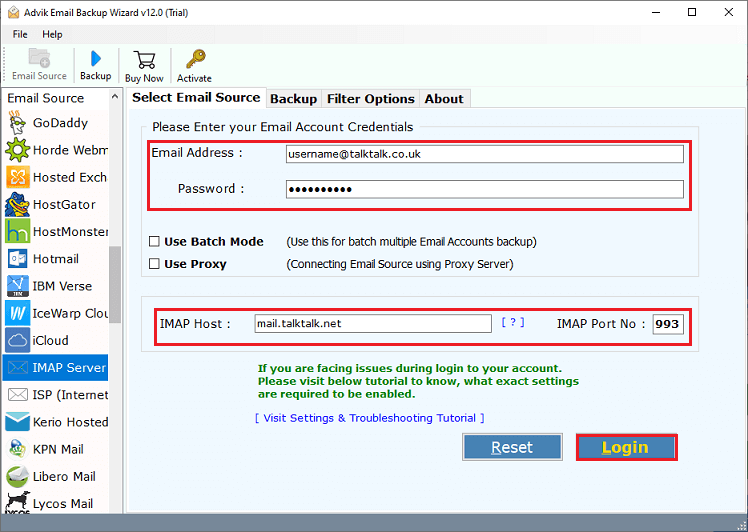Switch to the Select Email Source tab
748x532 pixels.
[x=196, y=97]
